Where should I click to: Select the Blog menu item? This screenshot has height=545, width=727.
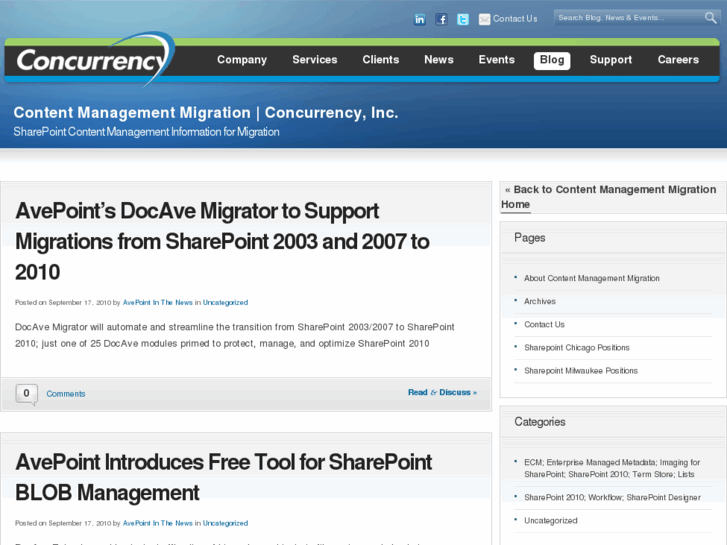tap(552, 60)
